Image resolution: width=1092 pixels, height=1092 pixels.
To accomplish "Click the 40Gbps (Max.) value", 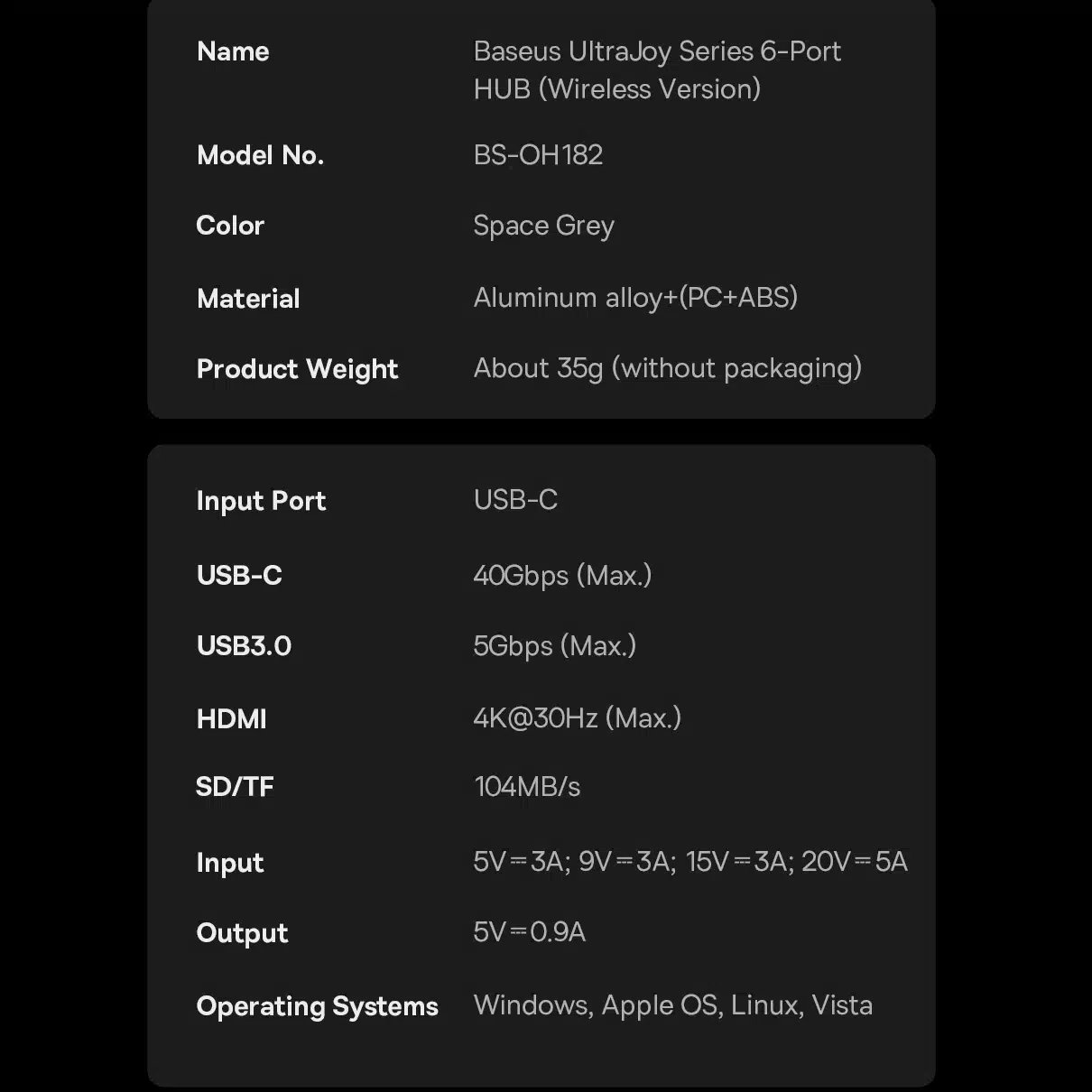I will 562,575.
